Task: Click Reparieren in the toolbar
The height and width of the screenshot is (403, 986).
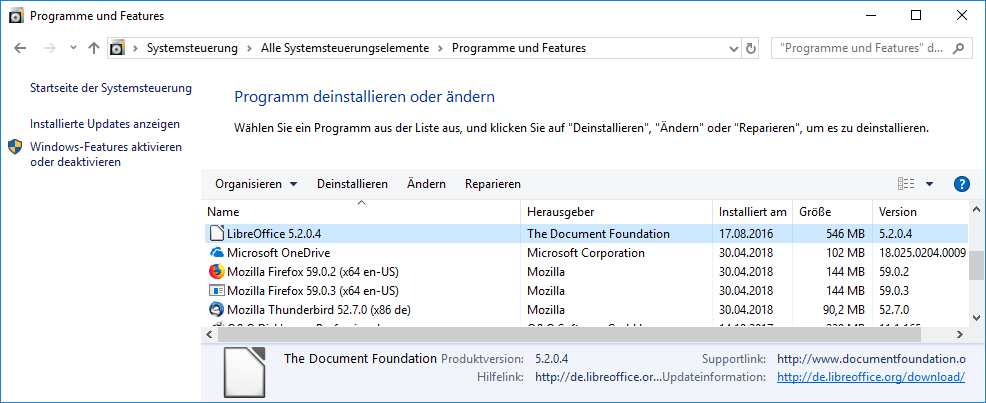Action: (x=493, y=184)
